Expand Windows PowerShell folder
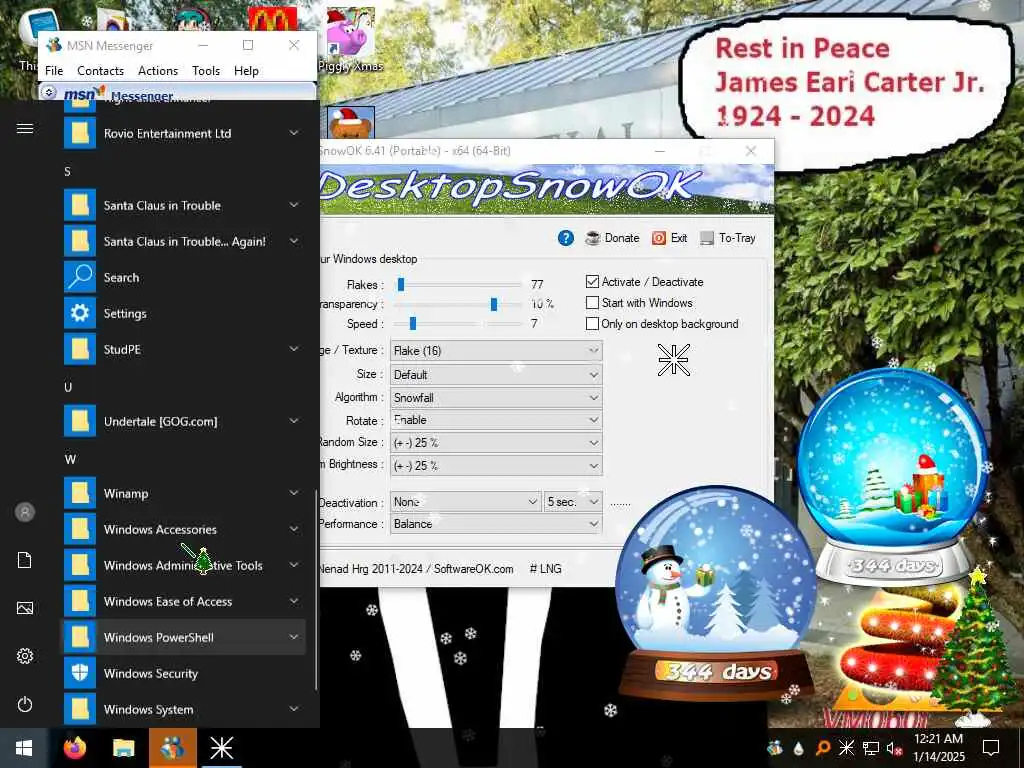Viewport: 1024px width, 768px height. (184, 637)
